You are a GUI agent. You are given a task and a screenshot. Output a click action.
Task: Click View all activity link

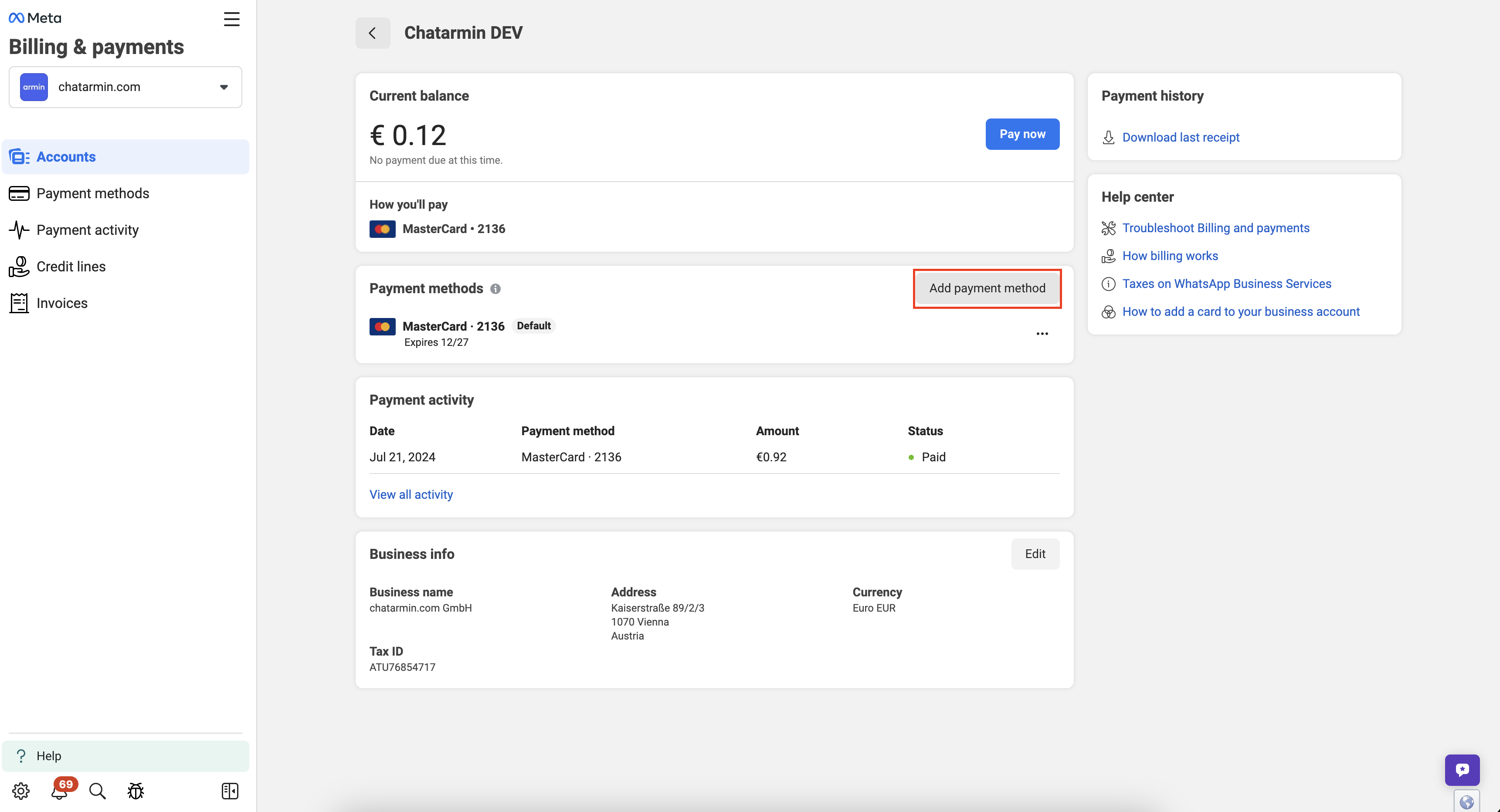tap(411, 494)
